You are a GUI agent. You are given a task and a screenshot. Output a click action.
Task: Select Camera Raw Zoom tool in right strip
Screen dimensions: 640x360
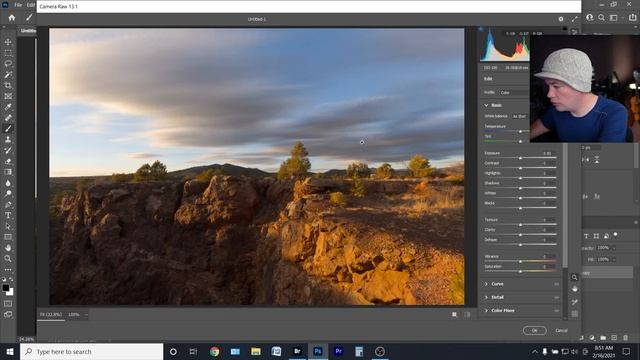click(x=574, y=278)
